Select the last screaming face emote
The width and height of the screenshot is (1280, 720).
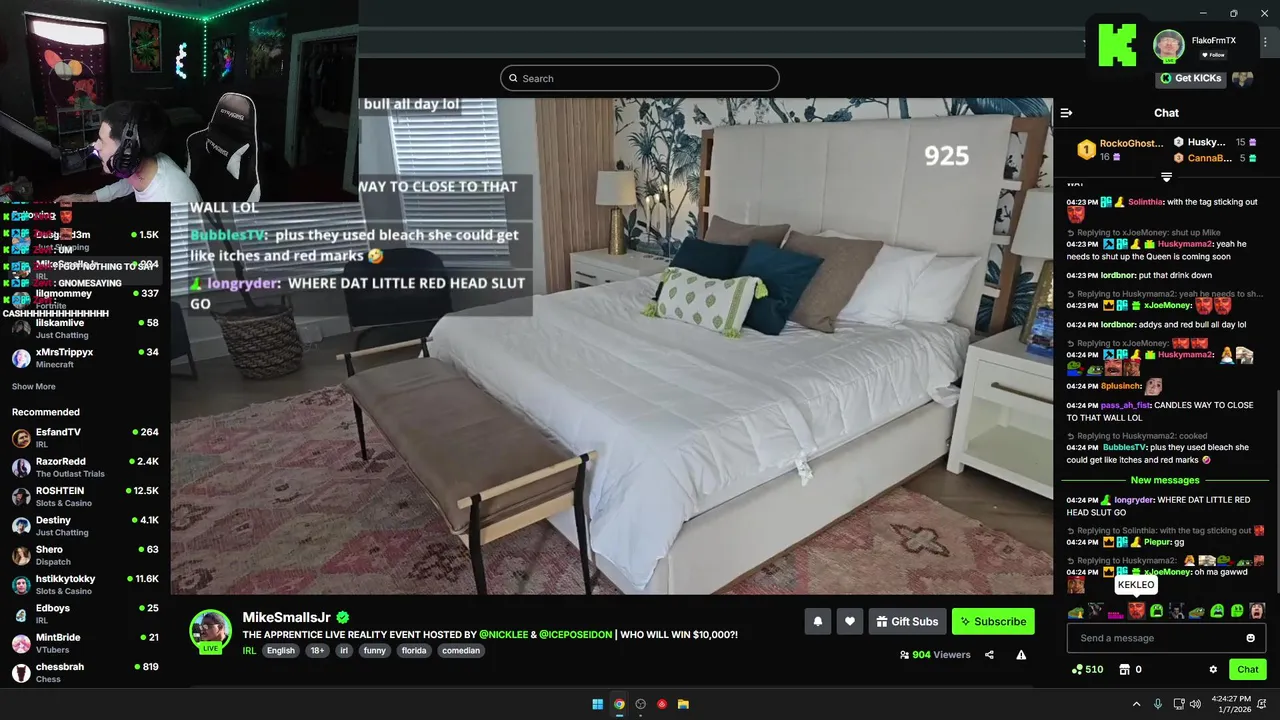pos(1257,611)
